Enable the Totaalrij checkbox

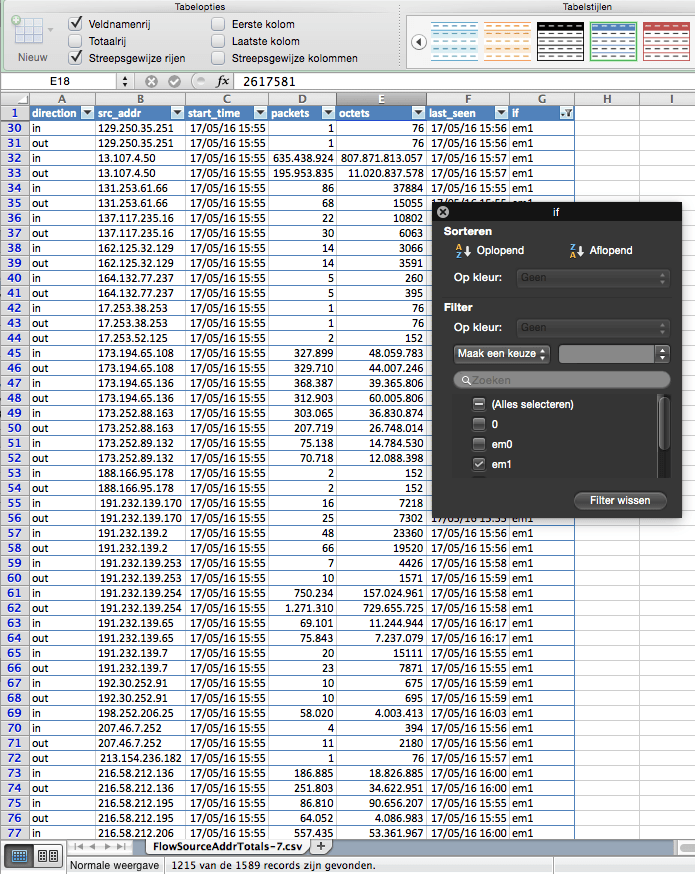[x=76, y=41]
